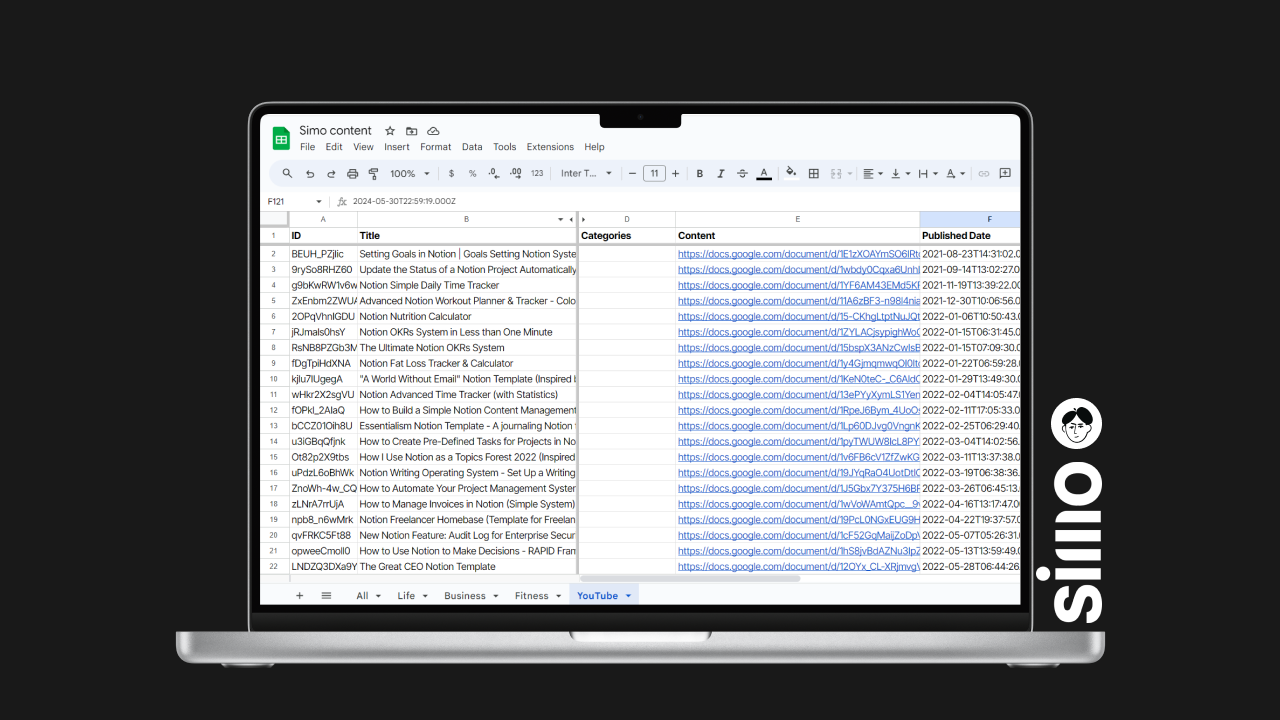Open the Google Docs link in row 2
The height and width of the screenshot is (720, 1280).
[x=797, y=253]
